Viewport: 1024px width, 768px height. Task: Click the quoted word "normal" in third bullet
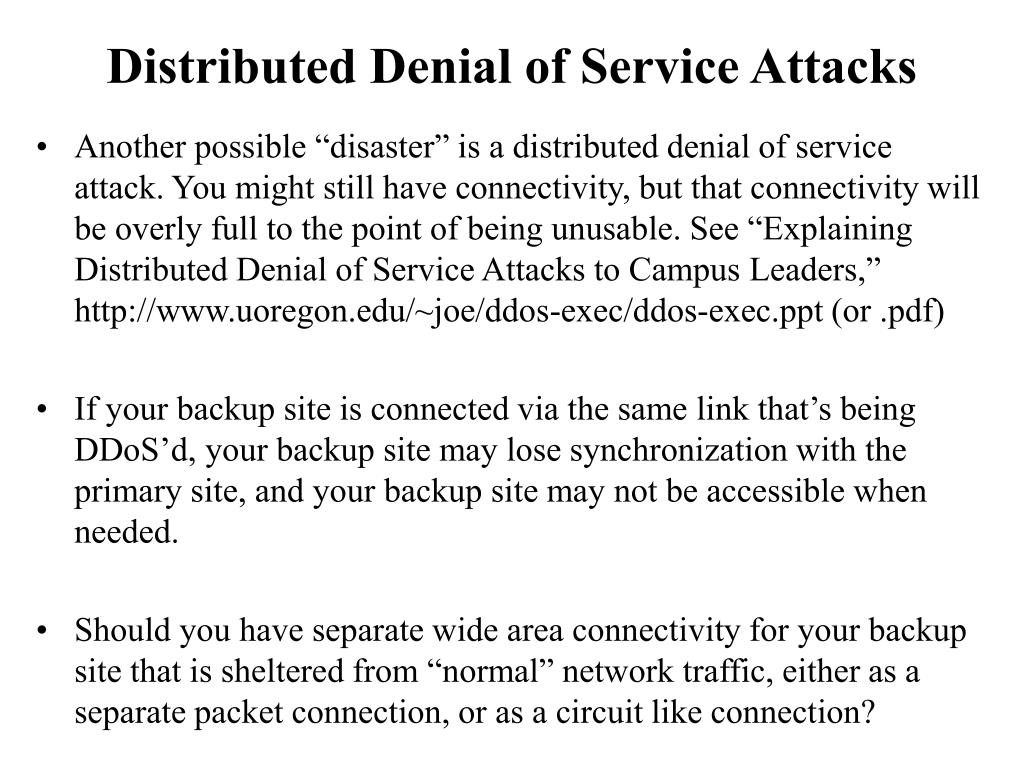pos(493,671)
